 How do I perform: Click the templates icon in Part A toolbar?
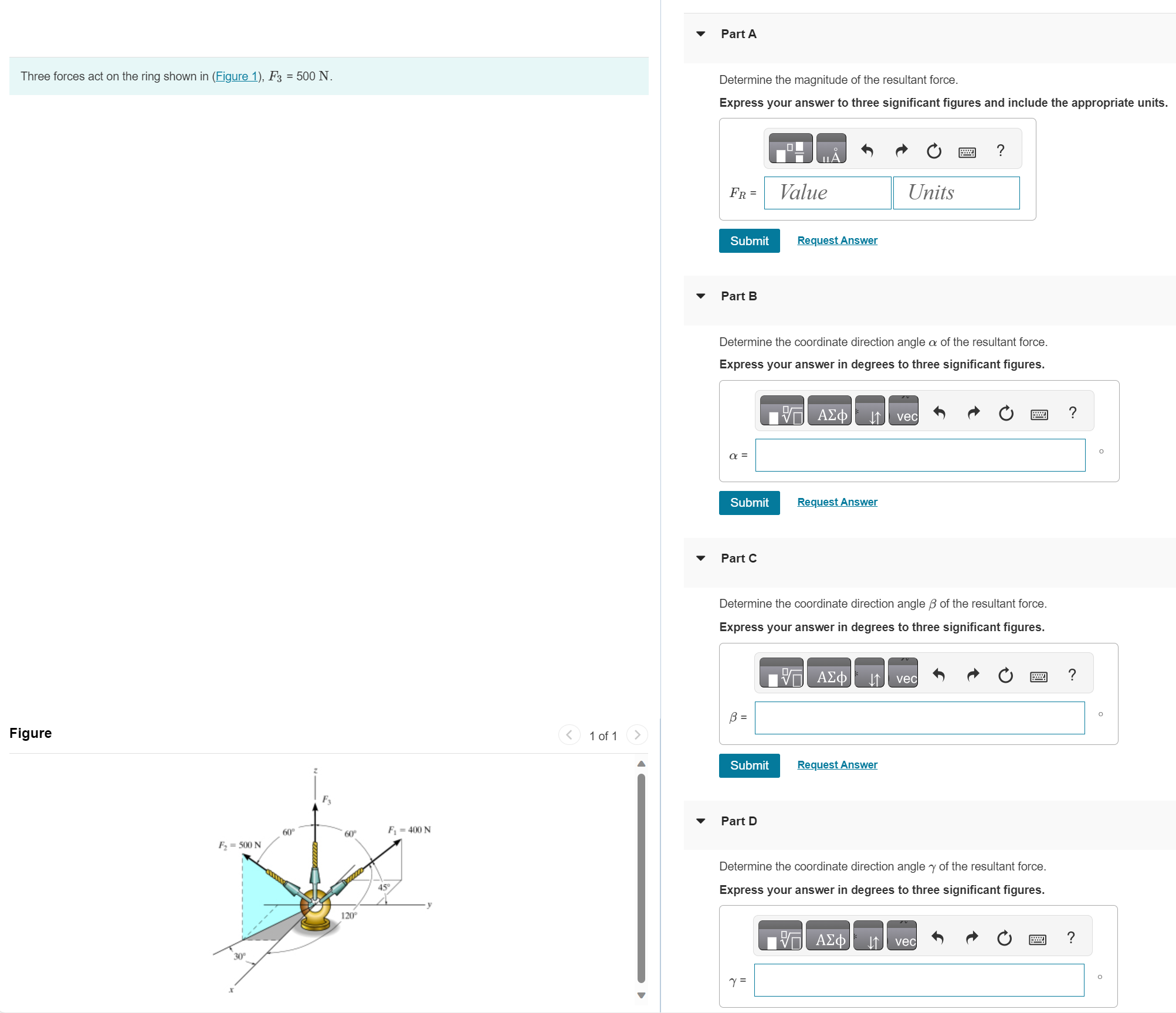click(790, 149)
